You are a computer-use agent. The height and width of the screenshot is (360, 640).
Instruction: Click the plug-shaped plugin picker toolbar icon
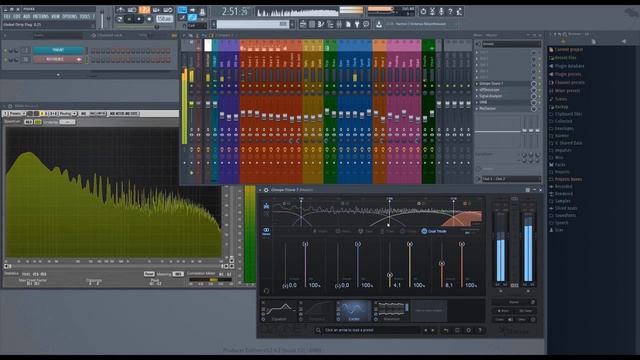pyautogui.click(x=357, y=24)
